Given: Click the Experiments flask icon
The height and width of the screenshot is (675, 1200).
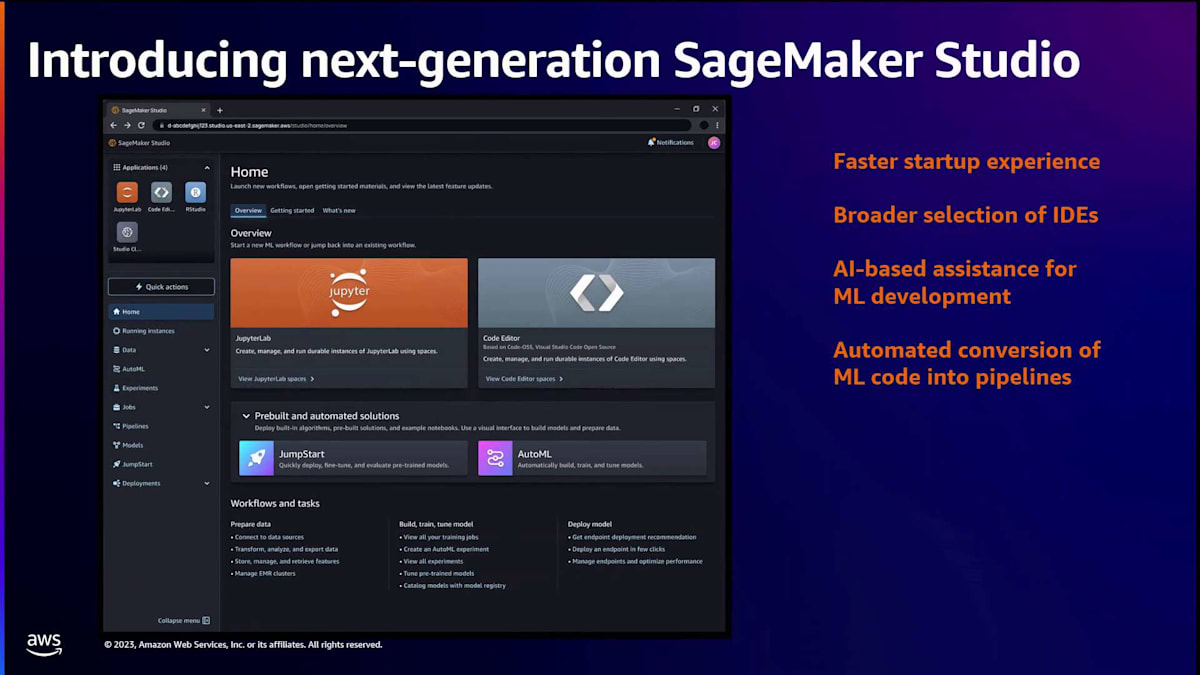Looking at the screenshot, I should click(x=117, y=388).
